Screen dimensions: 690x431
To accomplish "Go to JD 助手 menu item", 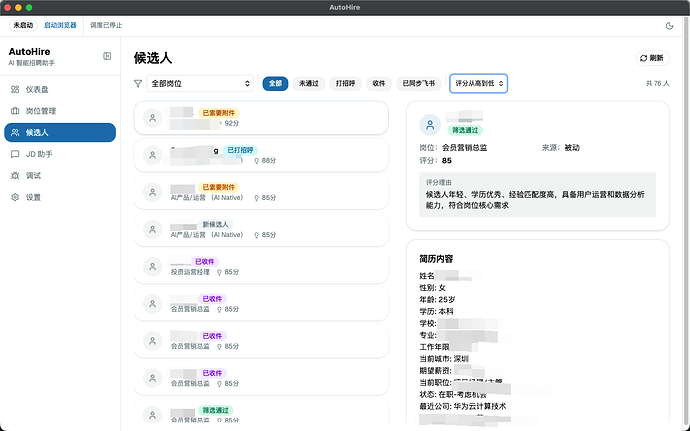I will click(60, 154).
